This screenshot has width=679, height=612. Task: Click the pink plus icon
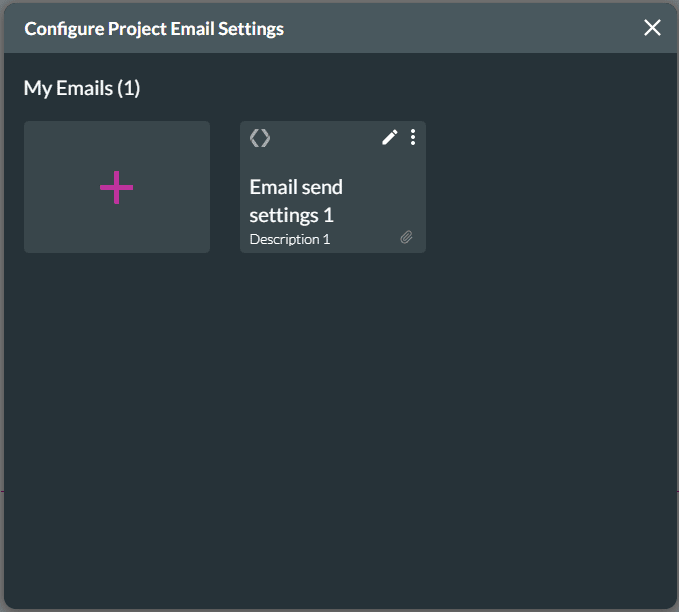click(x=117, y=187)
